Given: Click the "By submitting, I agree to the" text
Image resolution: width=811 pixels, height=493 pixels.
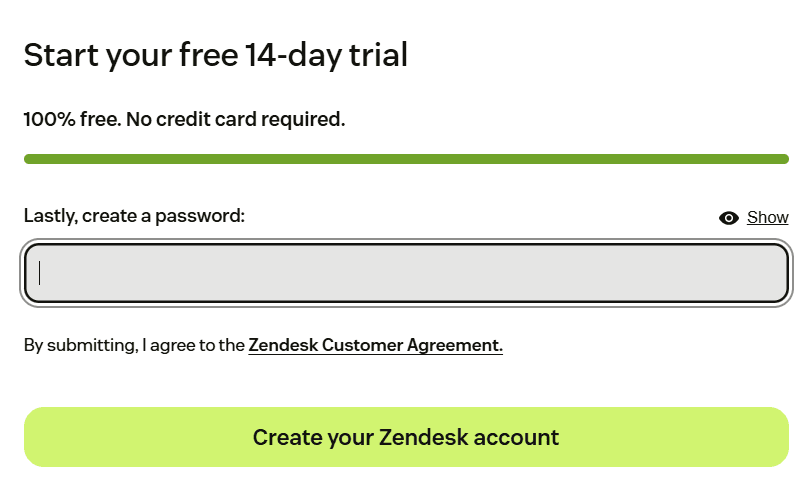Looking at the screenshot, I should pos(134,345).
